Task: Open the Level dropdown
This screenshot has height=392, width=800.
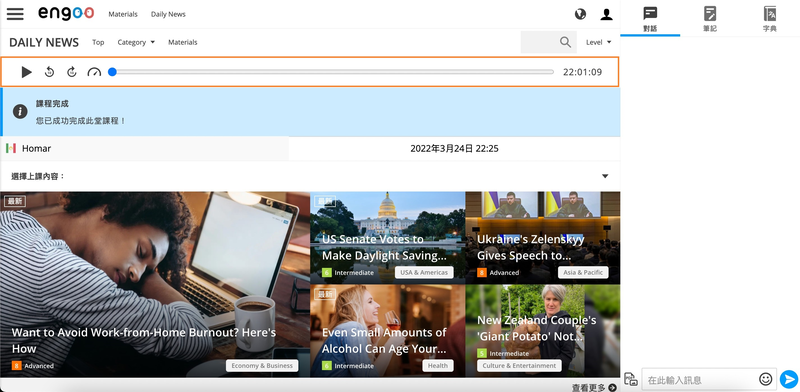Action: point(598,42)
